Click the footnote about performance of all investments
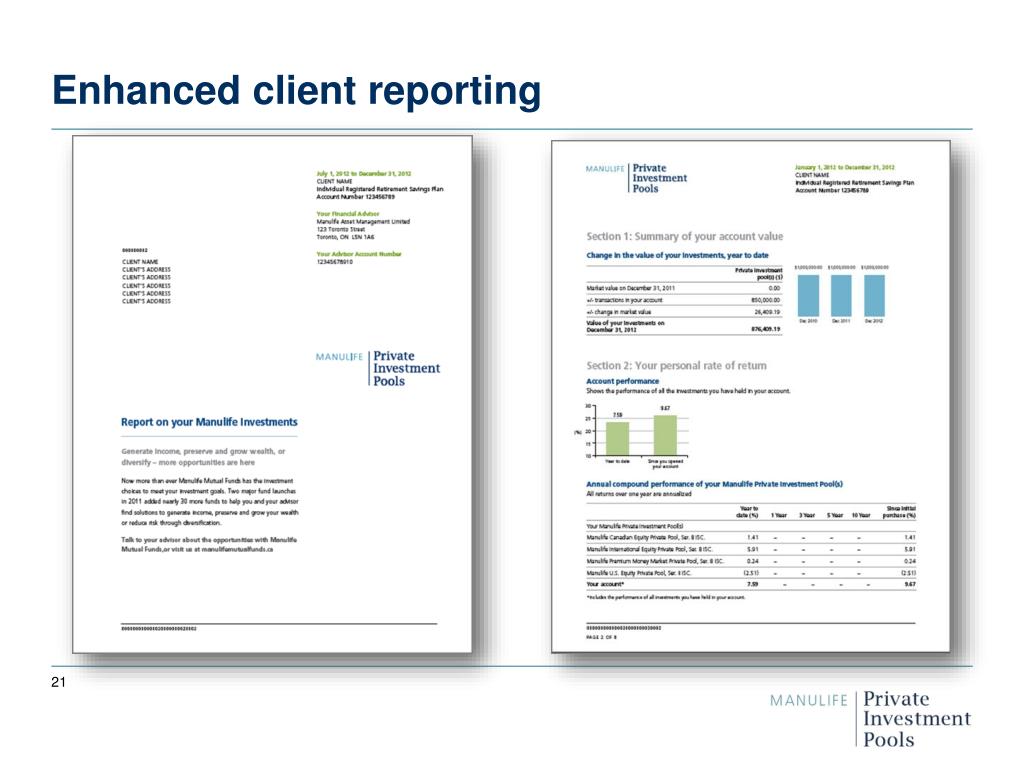This screenshot has height=768, width=1024. [x=665, y=597]
